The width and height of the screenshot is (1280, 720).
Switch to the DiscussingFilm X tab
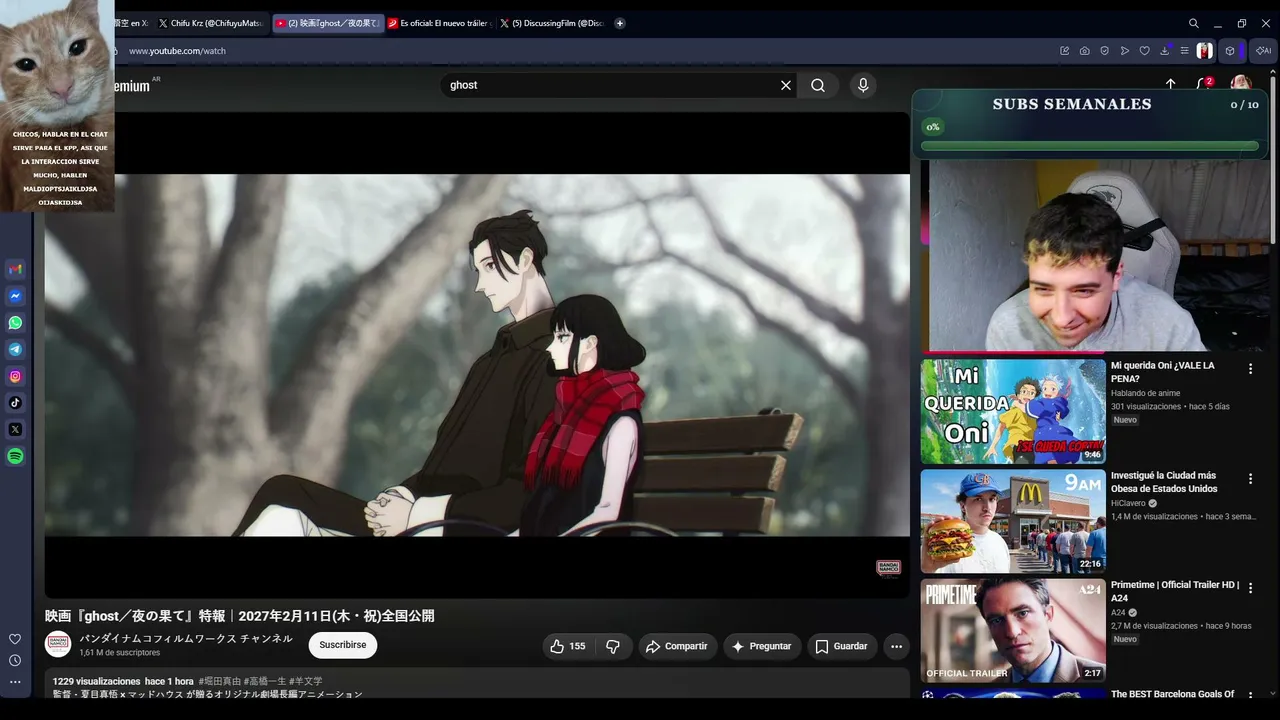[552, 23]
